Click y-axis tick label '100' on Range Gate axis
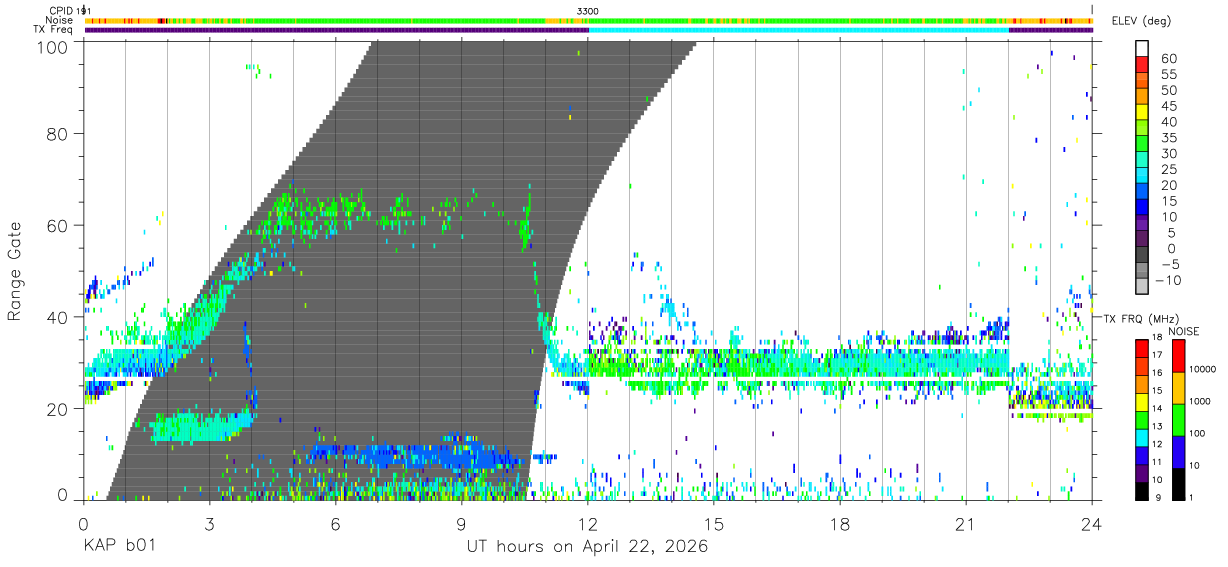Screen dimensions: 1228x567 coord(54,46)
